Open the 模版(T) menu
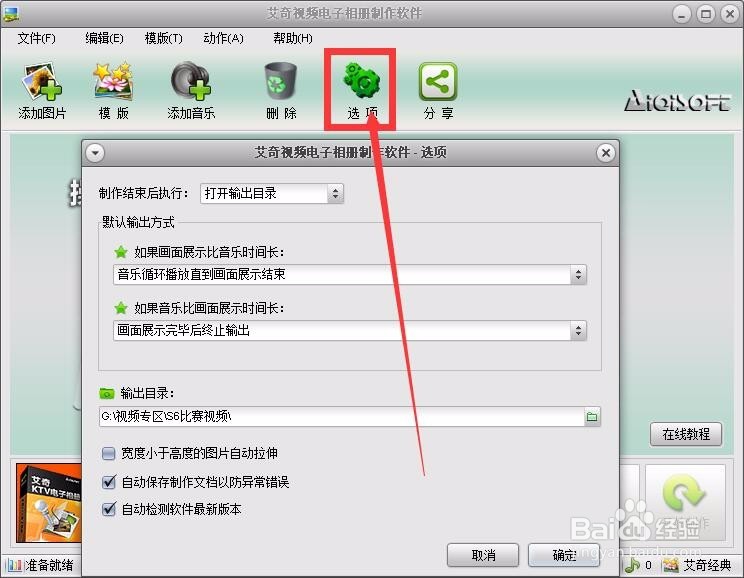 click(163, 38)
